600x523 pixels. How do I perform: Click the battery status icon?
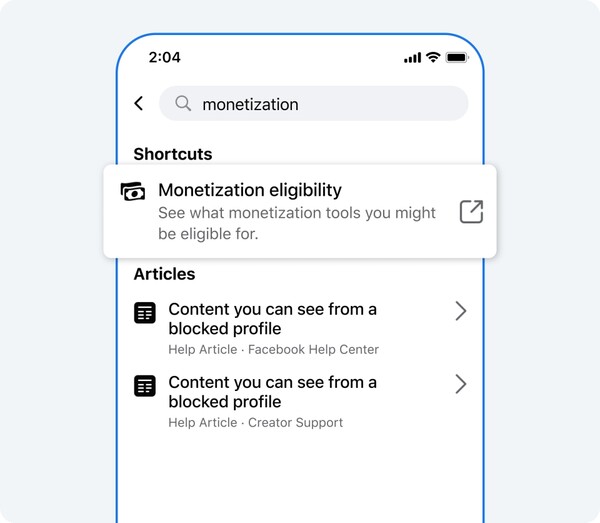457,58
